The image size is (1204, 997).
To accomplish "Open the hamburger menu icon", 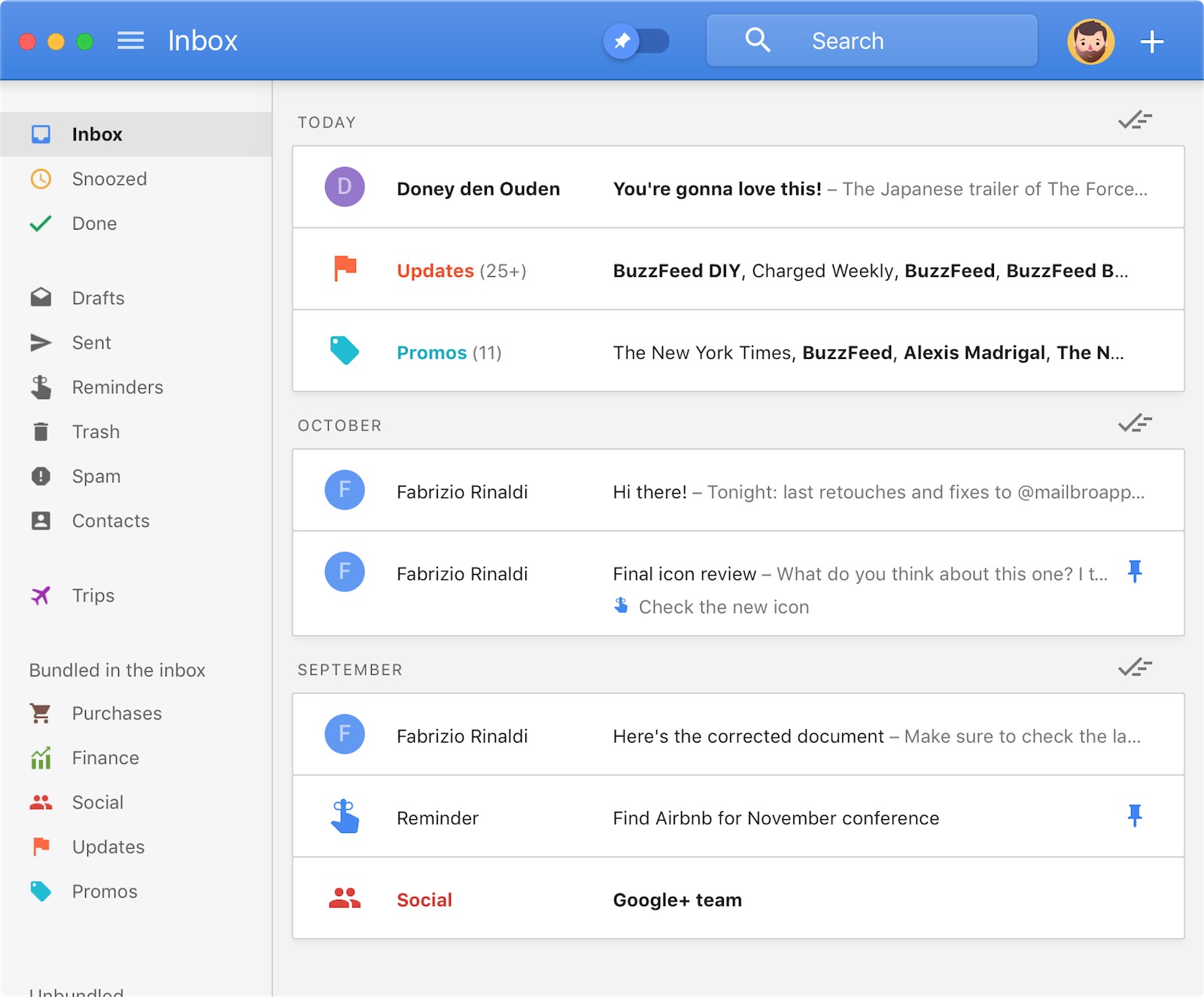I will pos(130,41).
